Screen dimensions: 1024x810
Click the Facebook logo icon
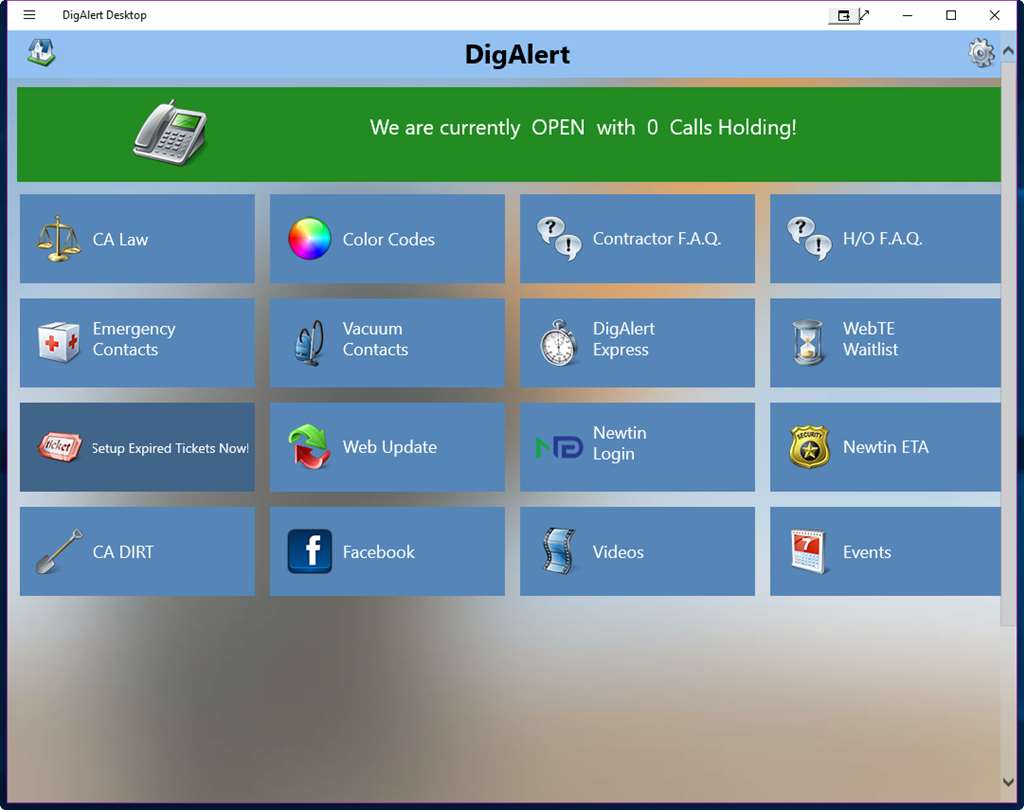coord(310,551)
